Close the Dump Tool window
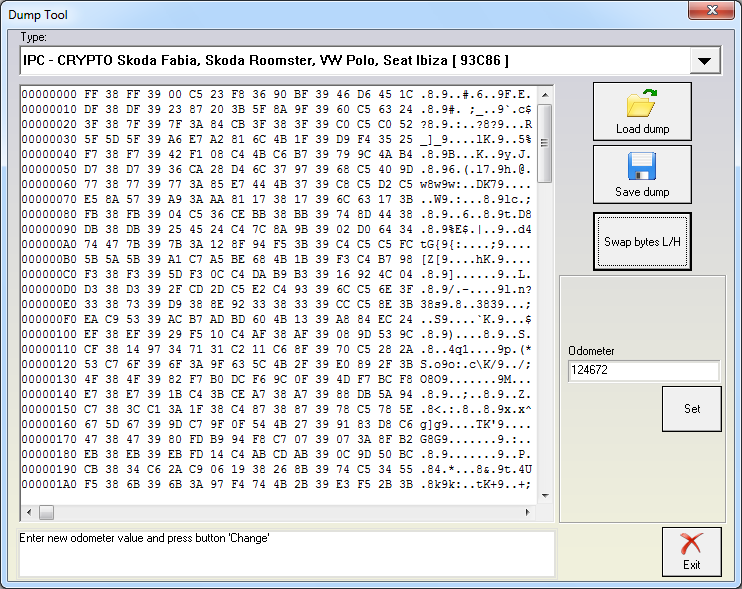This screenshot has width=742, height=589. [712, 10]
